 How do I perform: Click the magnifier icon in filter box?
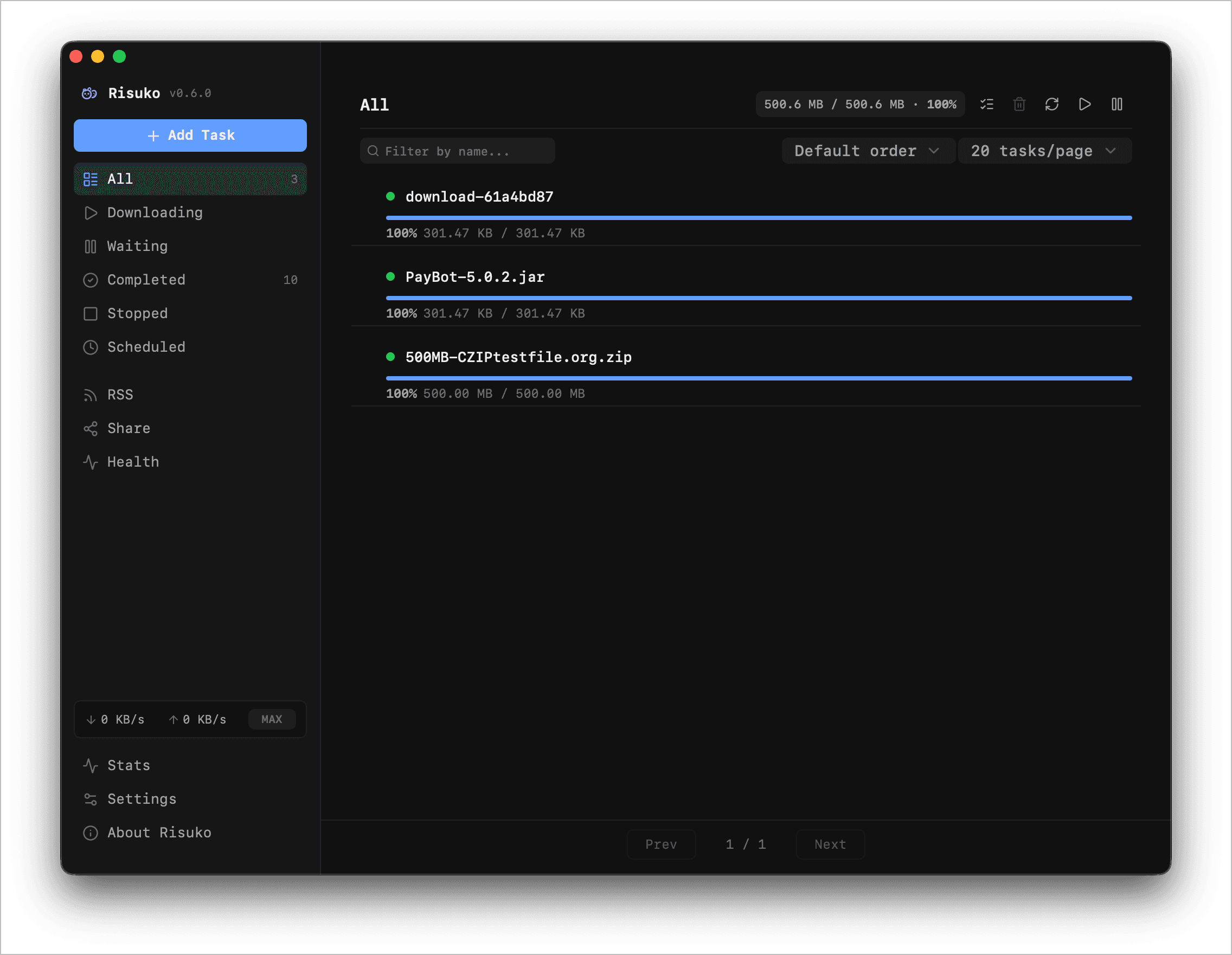373,151
